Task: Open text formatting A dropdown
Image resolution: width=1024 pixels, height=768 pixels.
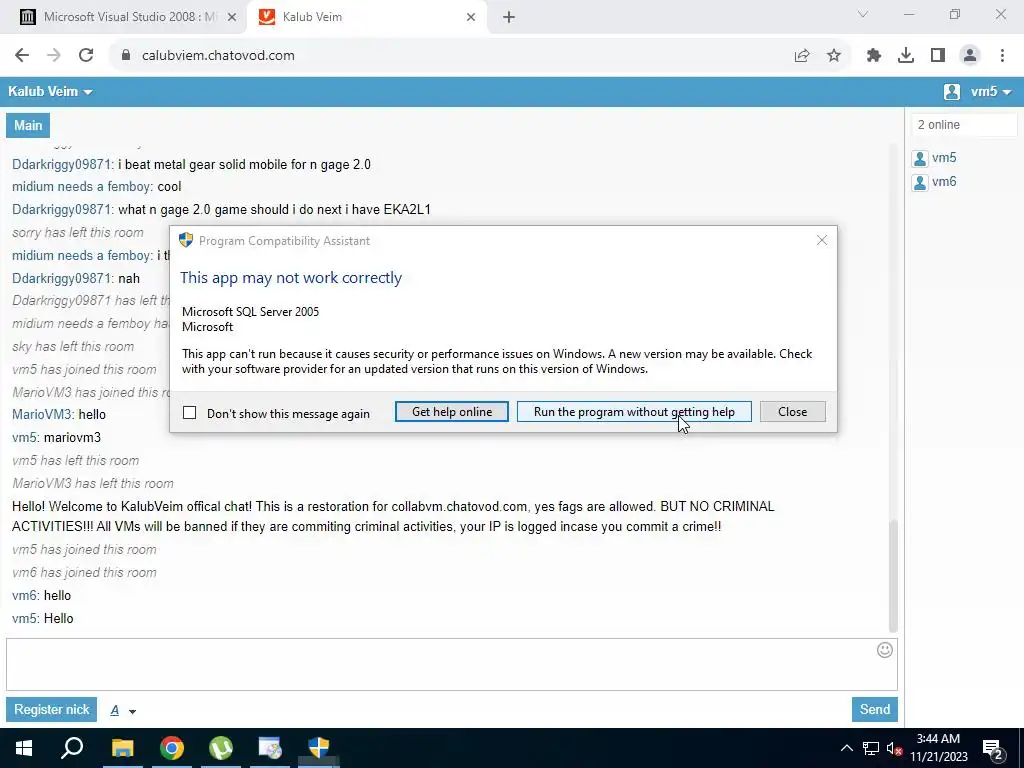Action: tap(123, 711)
